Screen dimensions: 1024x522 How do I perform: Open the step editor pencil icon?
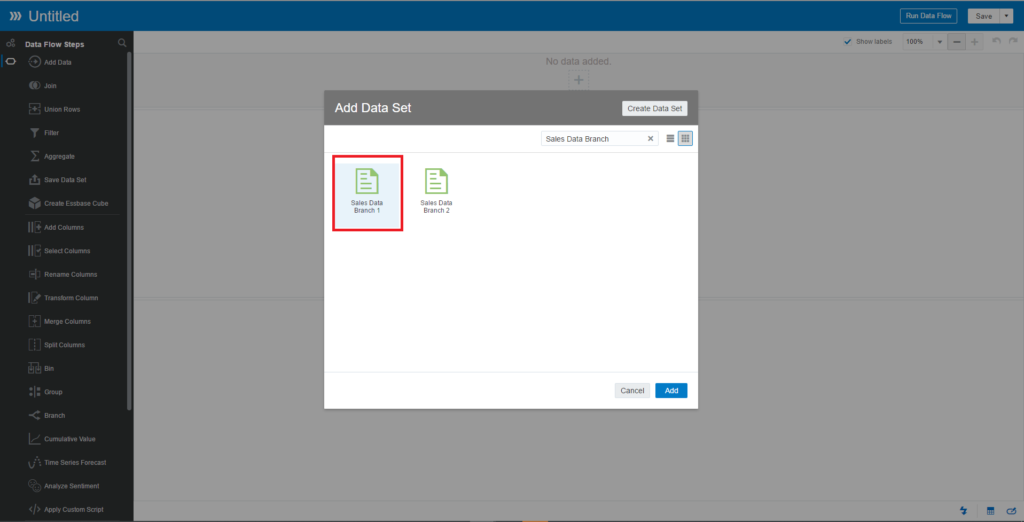click(x=1012, y=510)
